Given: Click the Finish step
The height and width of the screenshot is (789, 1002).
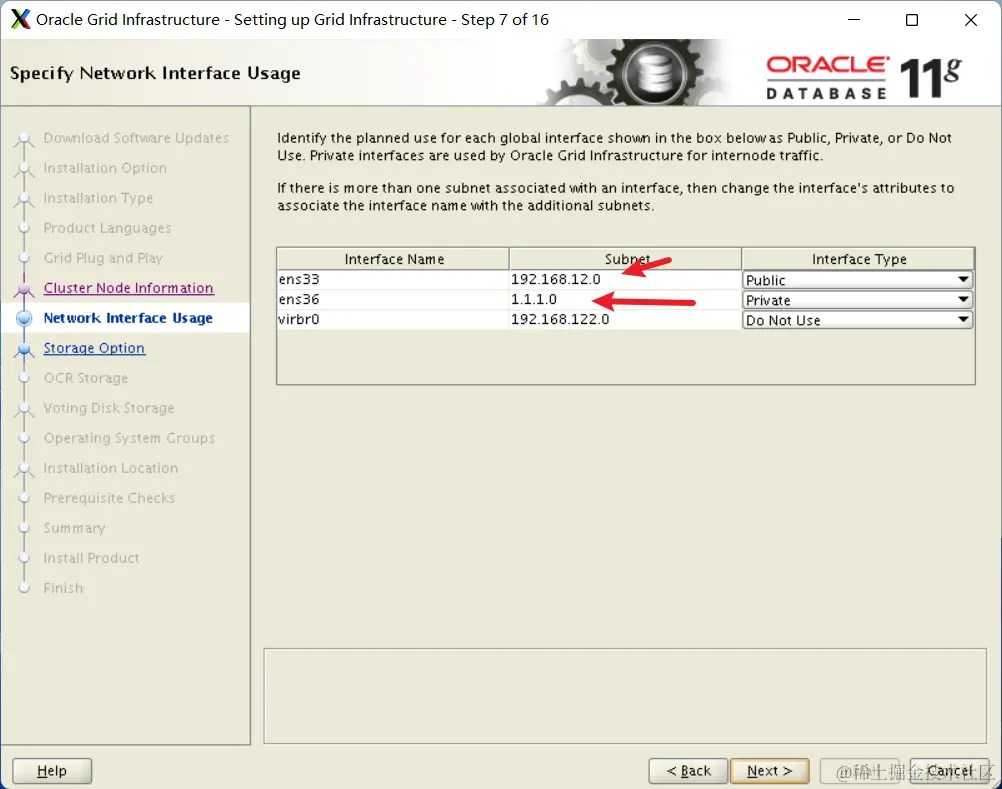Looking at the screenshot, I should (63, 588).
